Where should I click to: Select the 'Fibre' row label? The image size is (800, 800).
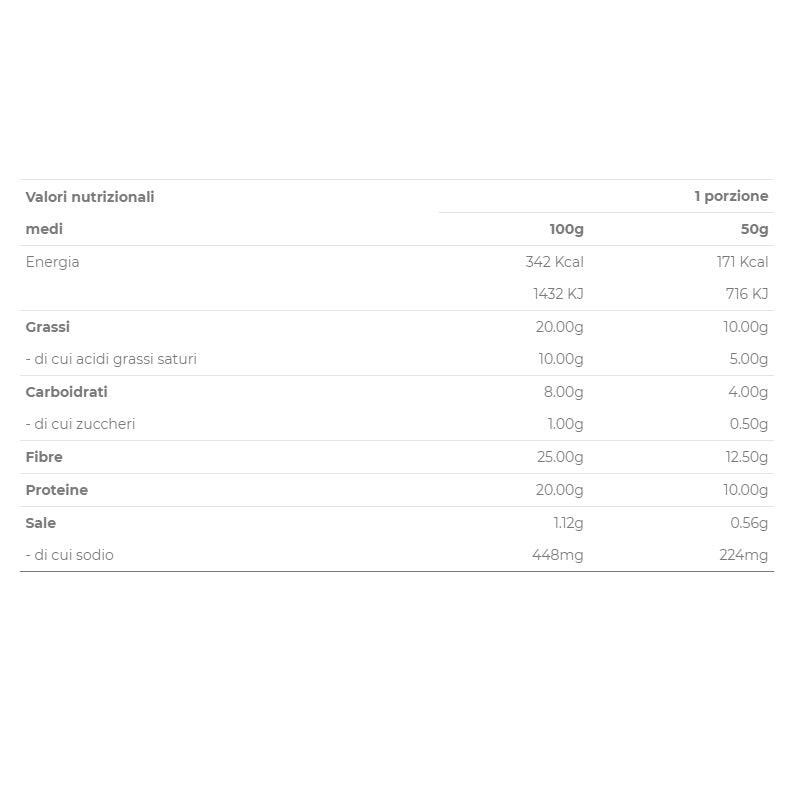[x=44, y=457]
